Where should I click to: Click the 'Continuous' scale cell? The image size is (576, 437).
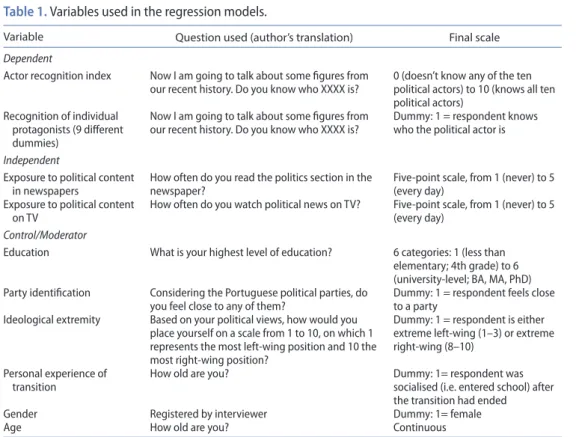[x=420, y=427]
